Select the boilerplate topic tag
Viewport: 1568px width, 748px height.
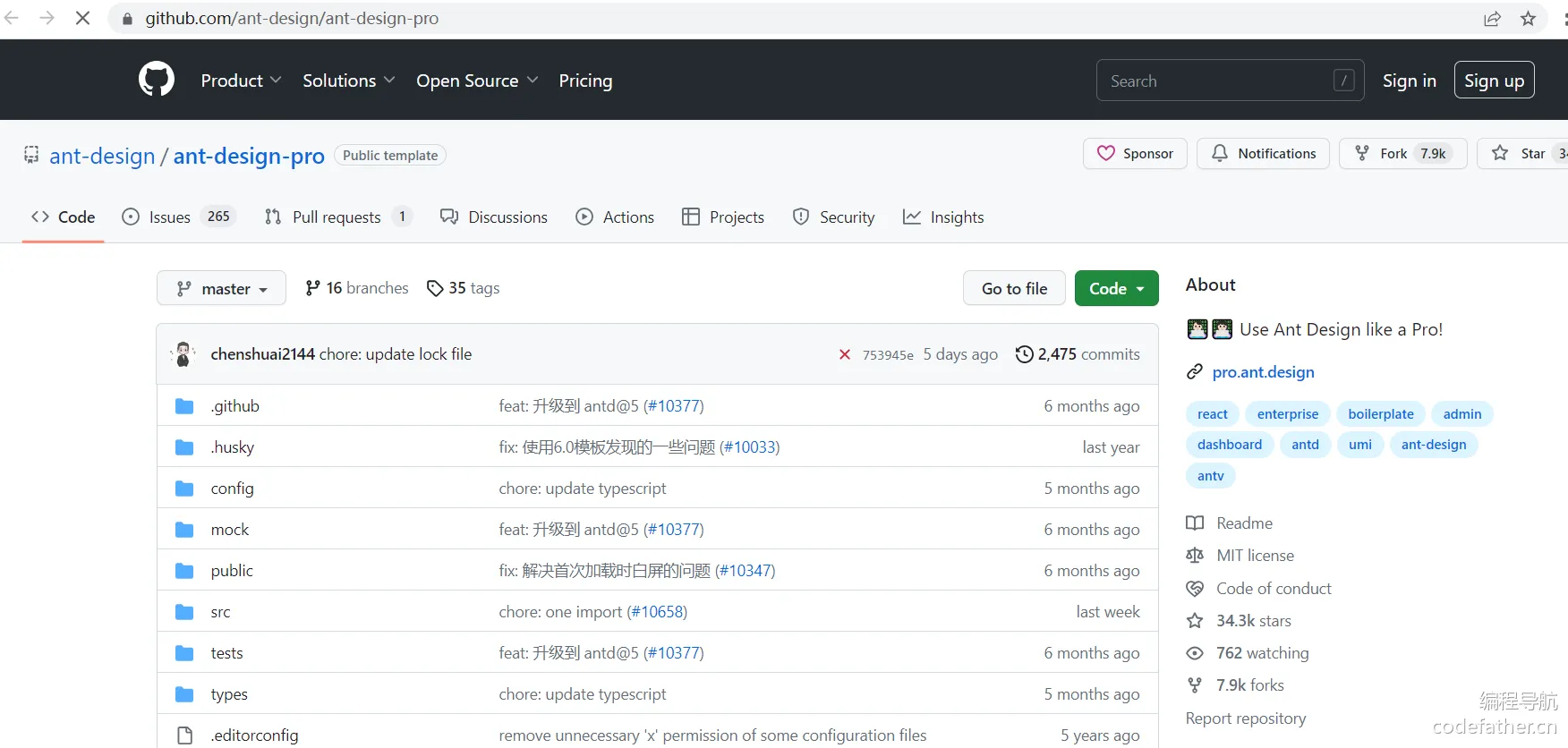click(x=1381, y=414)
